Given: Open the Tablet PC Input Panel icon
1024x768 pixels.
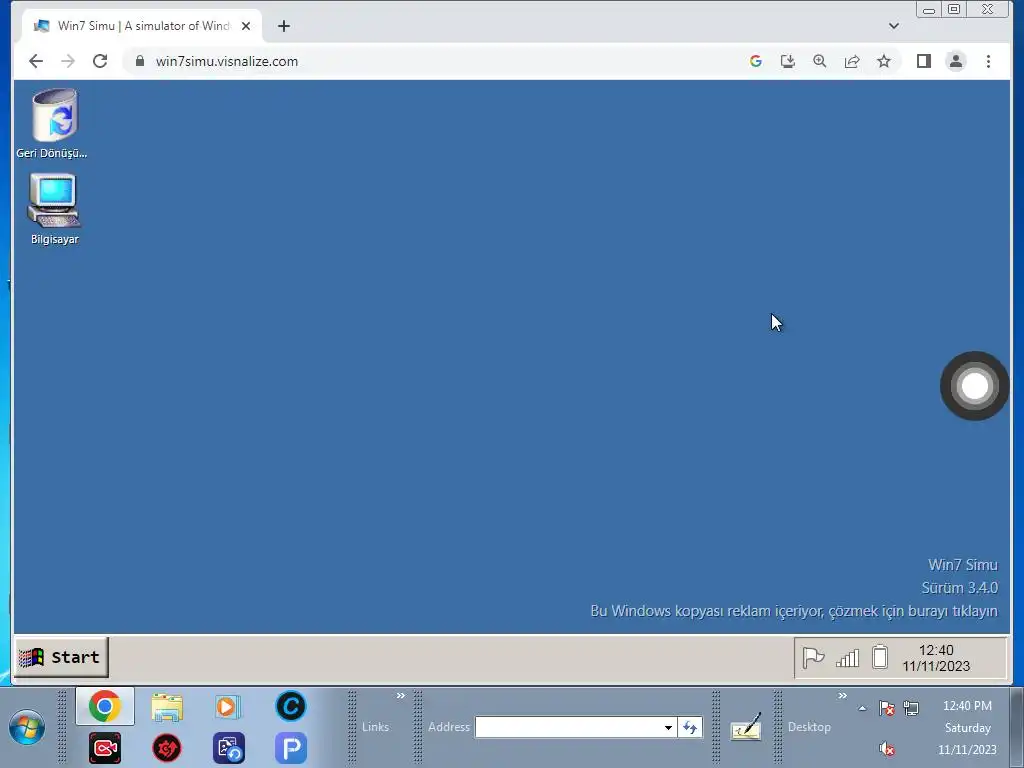Looking at the screenshot, I should 746,727.
